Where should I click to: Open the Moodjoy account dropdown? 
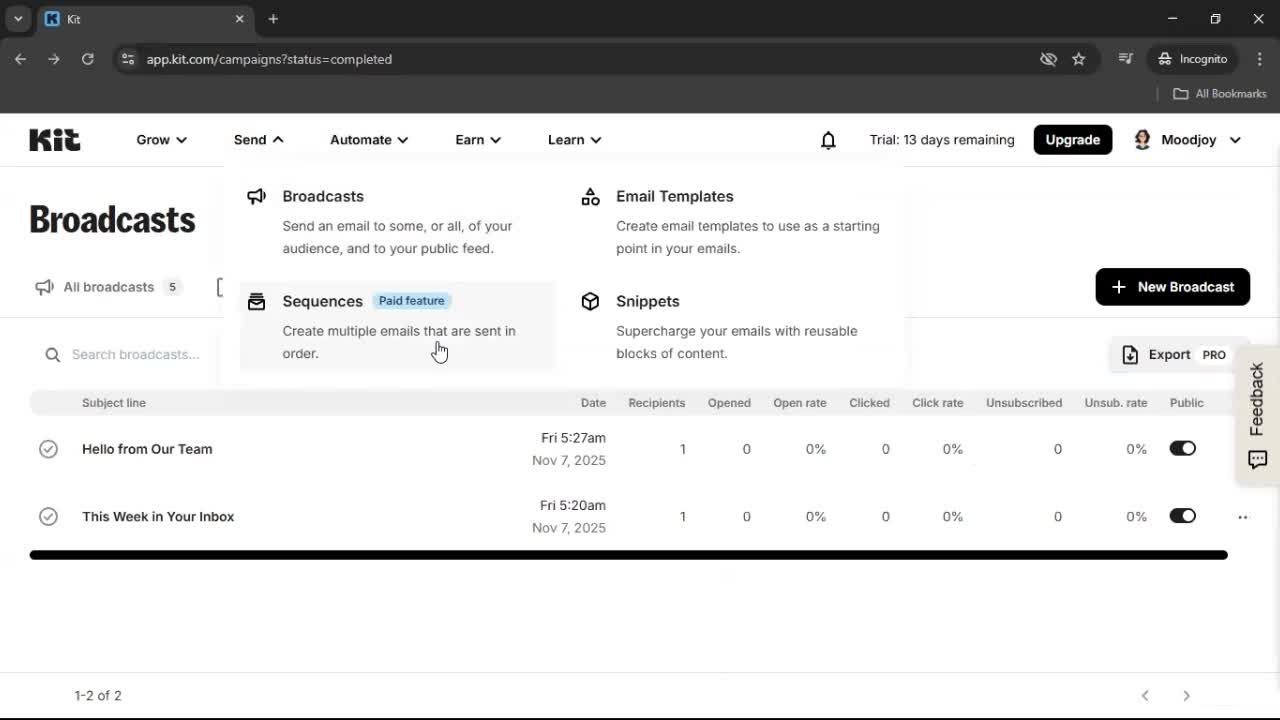point(1188,140)
